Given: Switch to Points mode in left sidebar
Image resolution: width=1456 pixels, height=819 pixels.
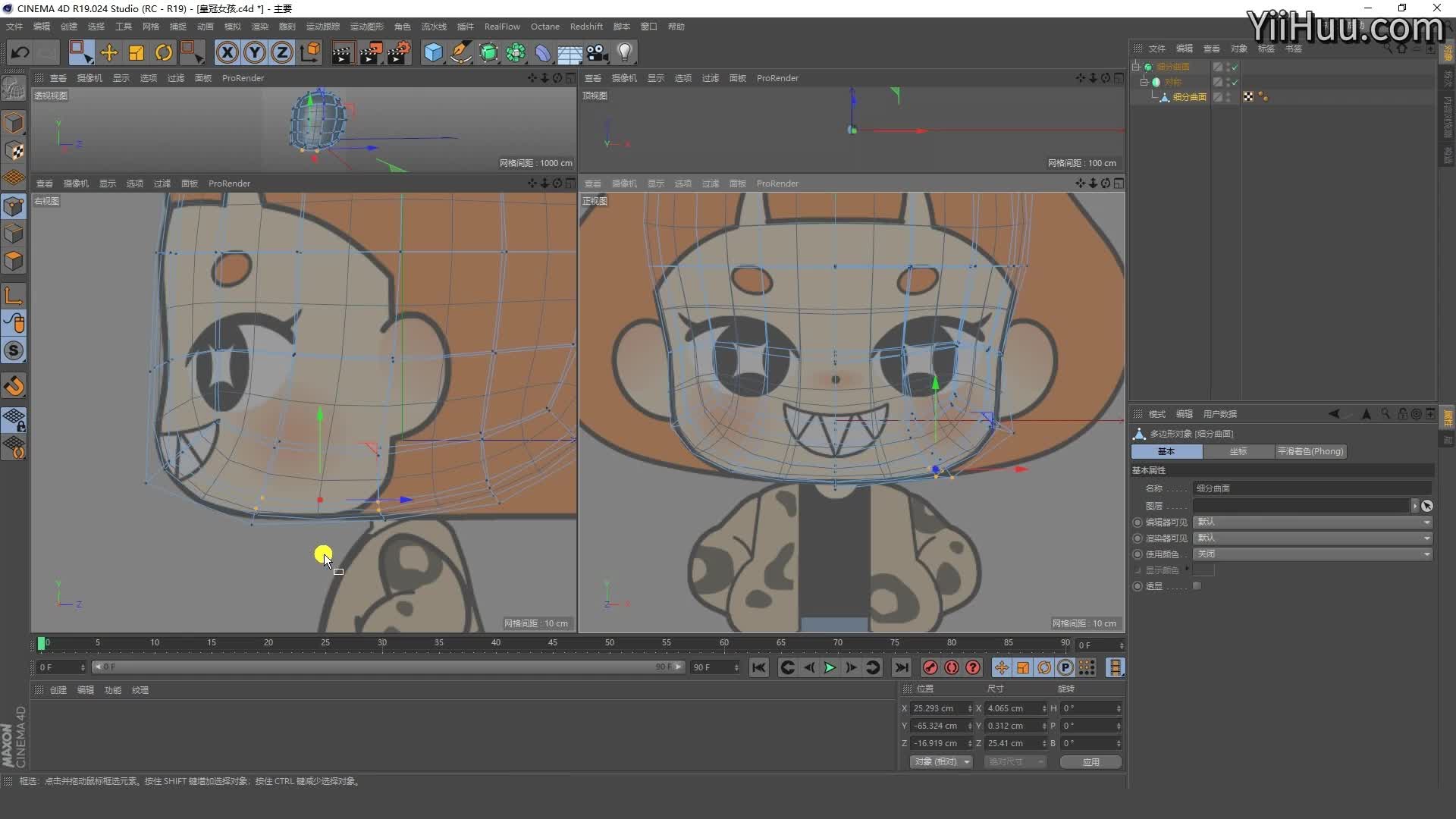Looking at the screenshot, I should click(14, 206).
